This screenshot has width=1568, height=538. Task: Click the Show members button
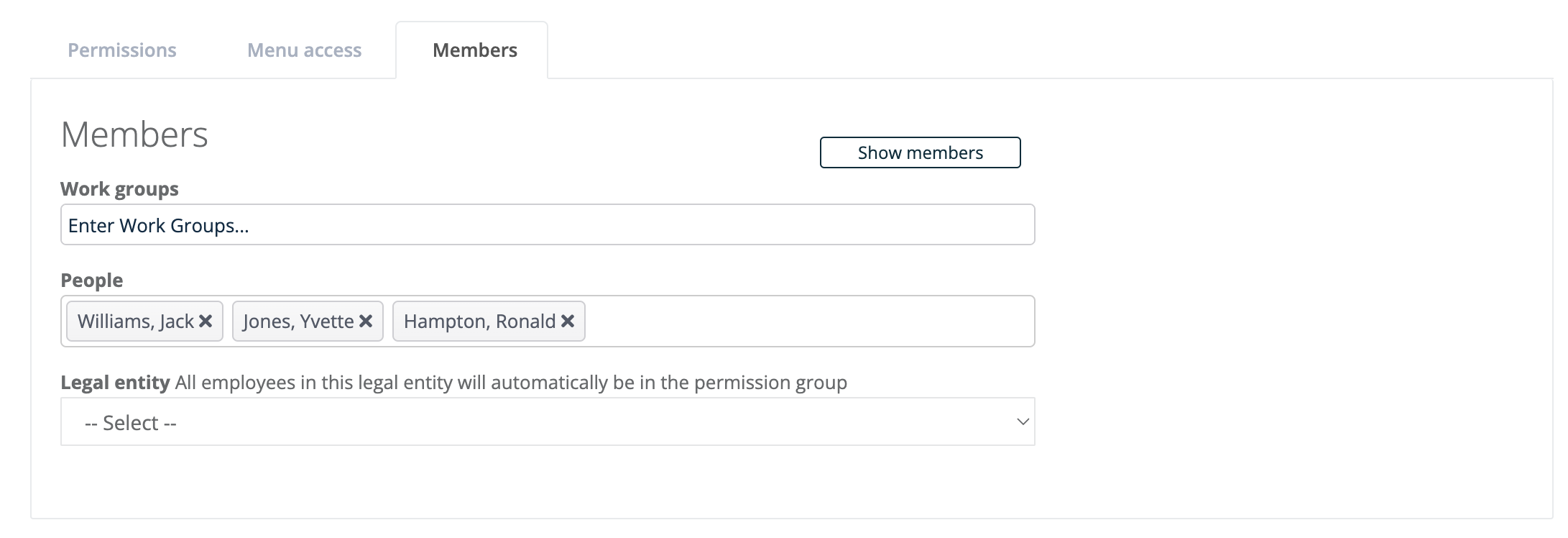click(921, 152)
